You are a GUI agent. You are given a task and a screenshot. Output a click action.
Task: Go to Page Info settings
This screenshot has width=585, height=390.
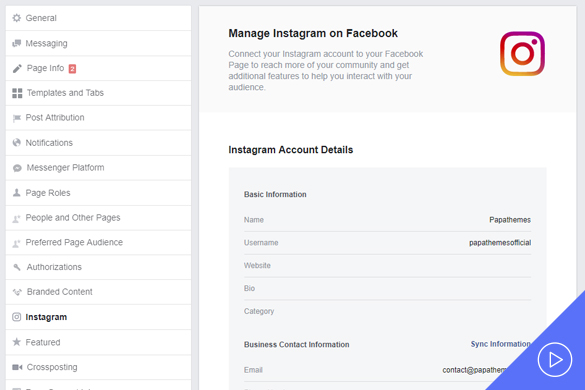(98, 68)
